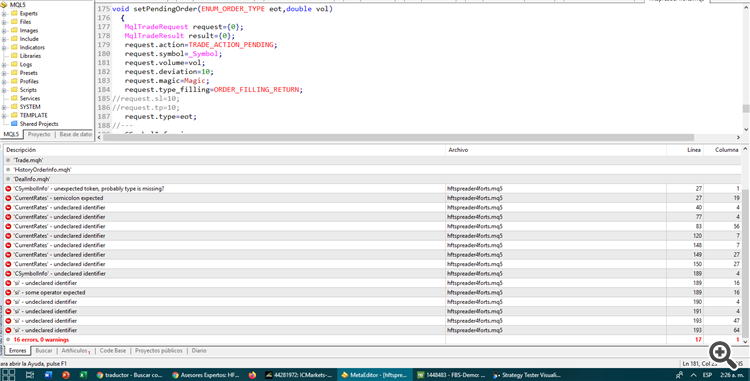Click the Indicators folder icon
The width and height of the screenshot is (750, 381).
[x=14, y=47]
